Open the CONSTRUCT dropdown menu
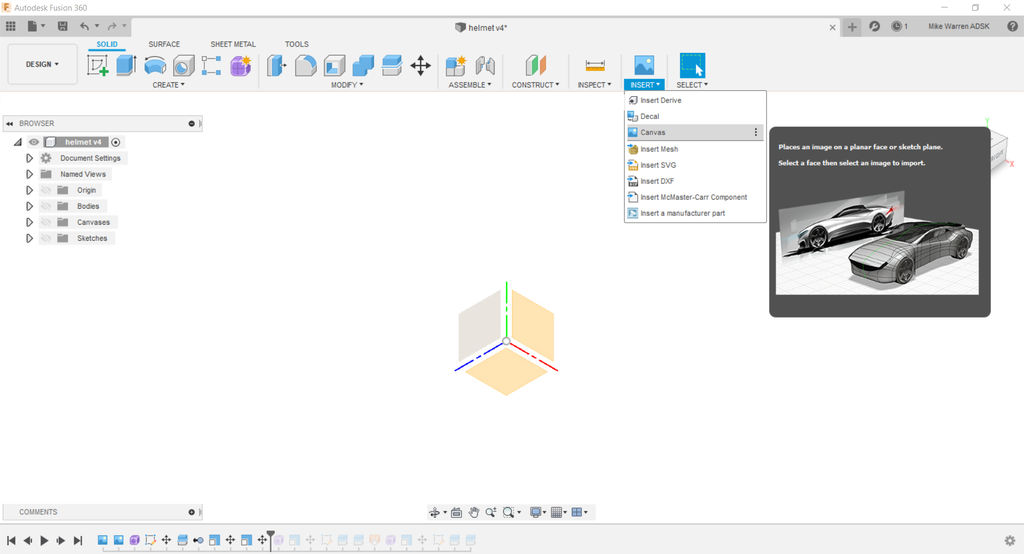The height and width of the screenshot is (554, 1024). (x=536, y=85)
